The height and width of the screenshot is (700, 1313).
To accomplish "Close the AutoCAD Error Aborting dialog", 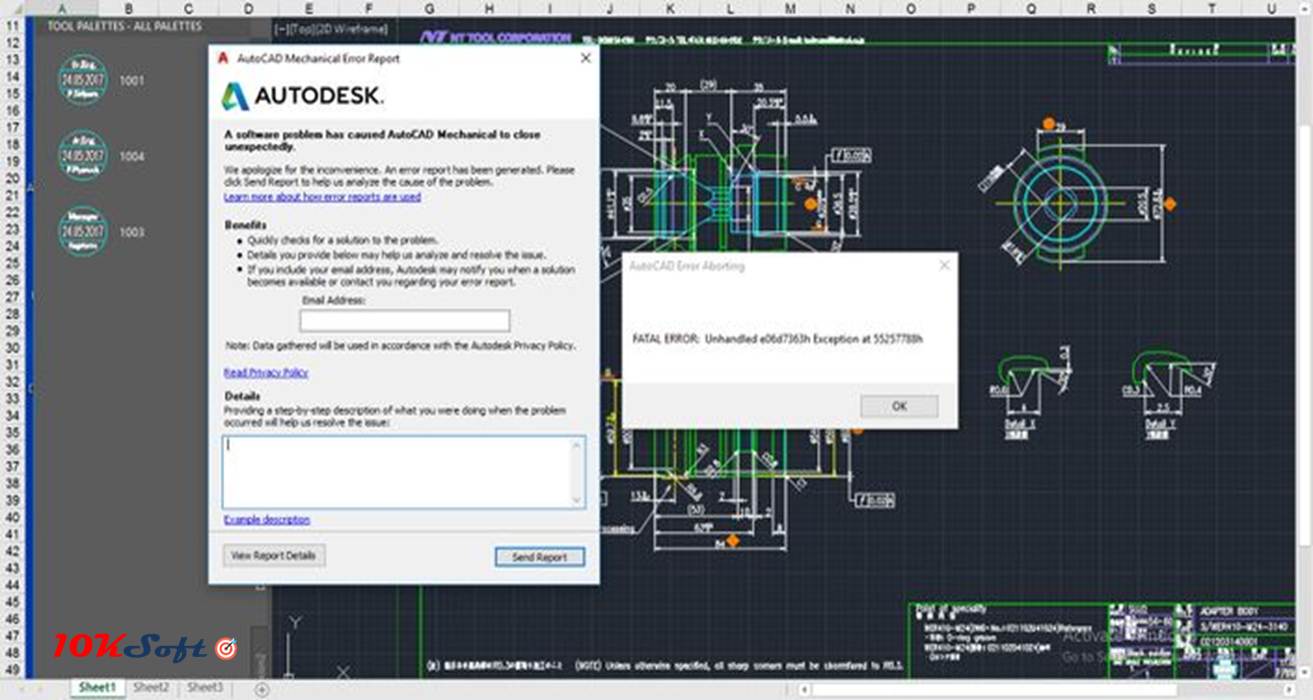I will pos(945,266).
